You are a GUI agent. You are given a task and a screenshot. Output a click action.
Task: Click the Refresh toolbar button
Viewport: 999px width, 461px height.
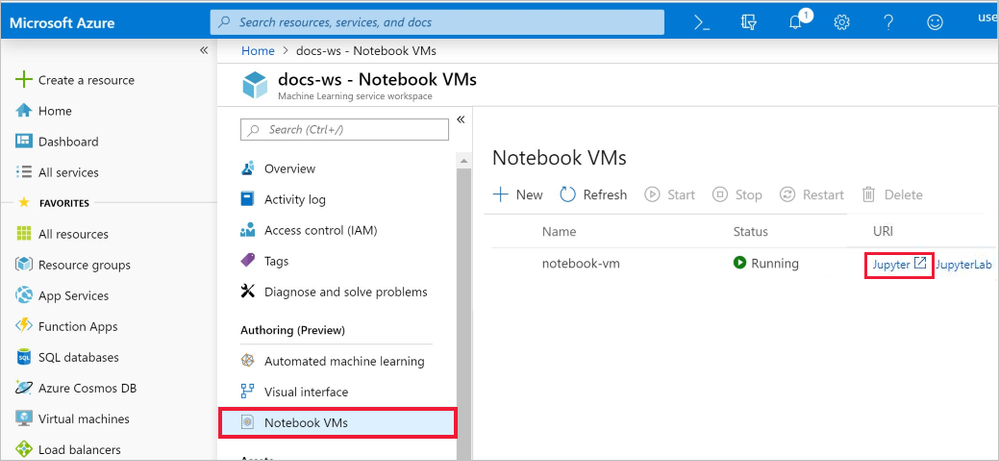593,194
